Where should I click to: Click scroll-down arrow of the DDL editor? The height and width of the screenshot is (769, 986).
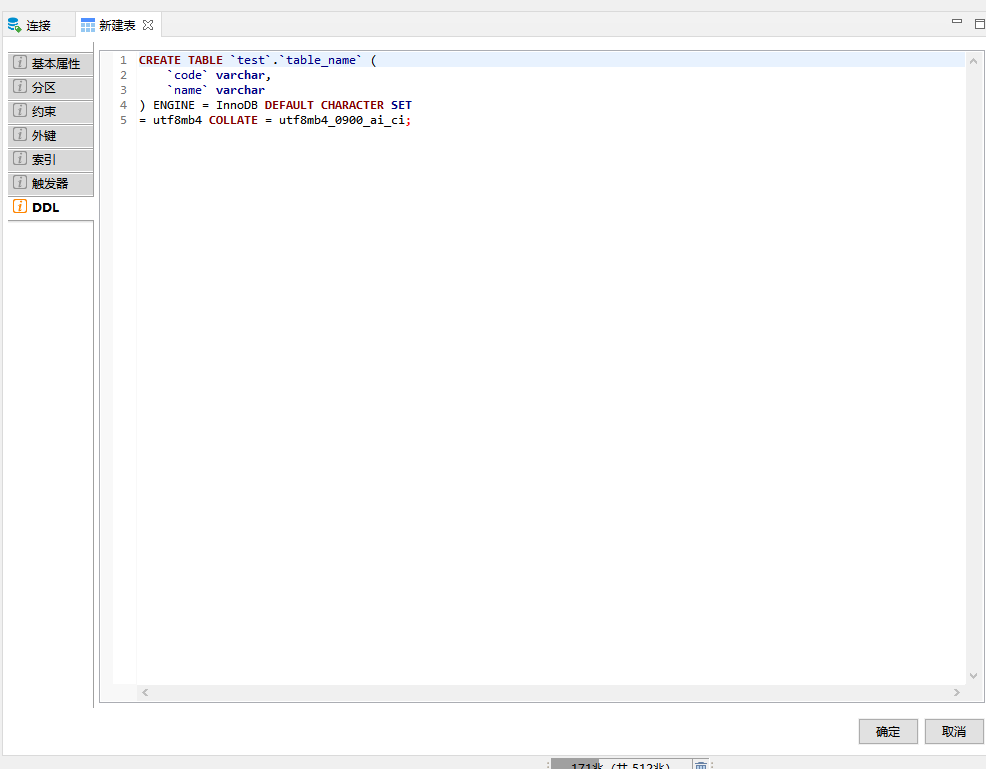(974, 676)
